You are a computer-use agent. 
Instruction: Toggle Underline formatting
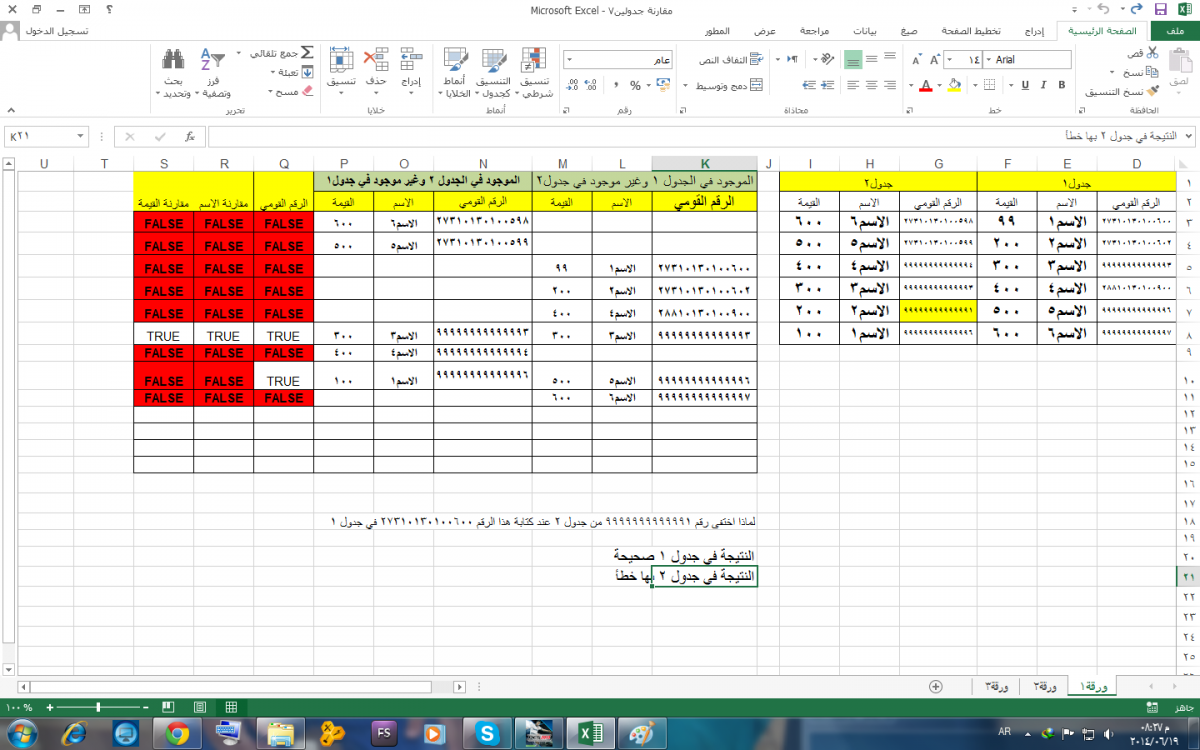(1025, 85)
